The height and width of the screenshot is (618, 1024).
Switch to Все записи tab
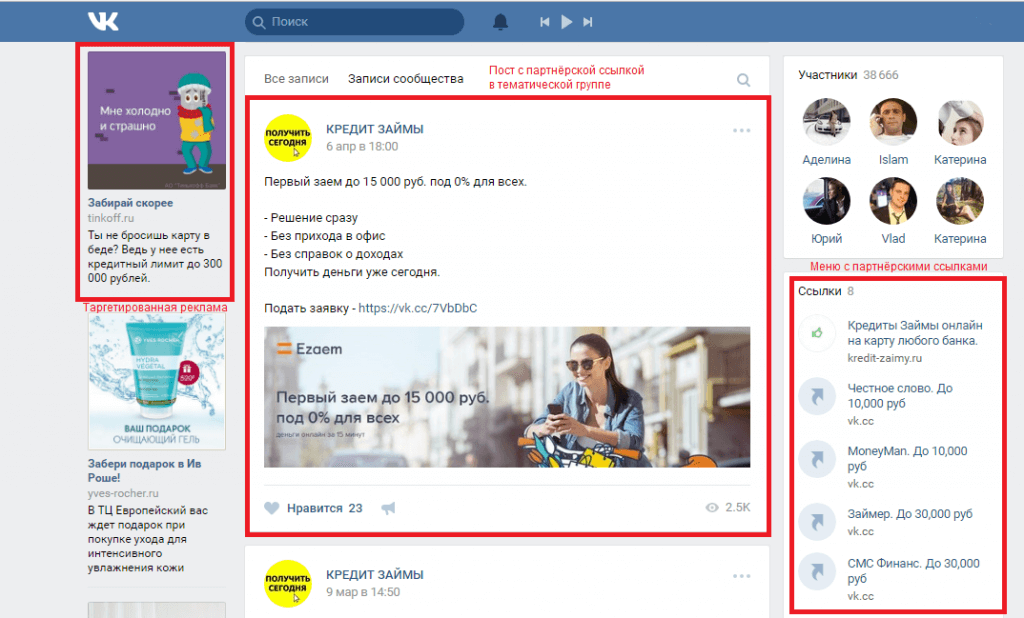[296, 79]
